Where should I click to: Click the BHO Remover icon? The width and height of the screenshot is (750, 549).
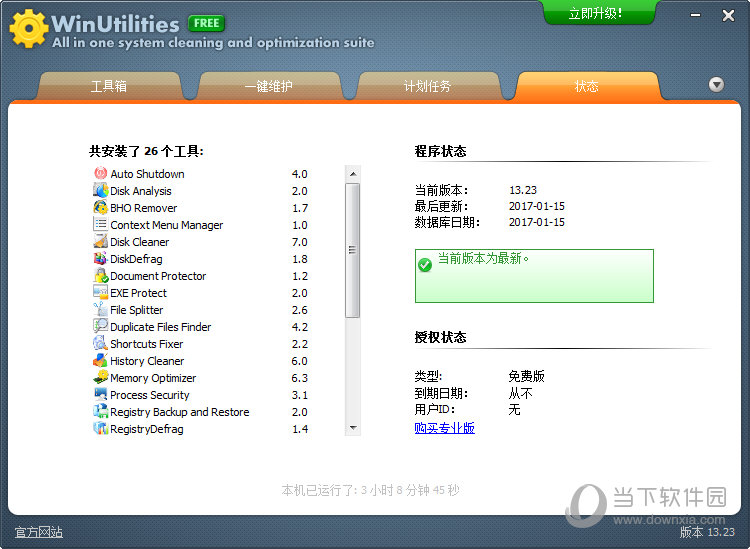pyautogui.click(x=100, y=208)
